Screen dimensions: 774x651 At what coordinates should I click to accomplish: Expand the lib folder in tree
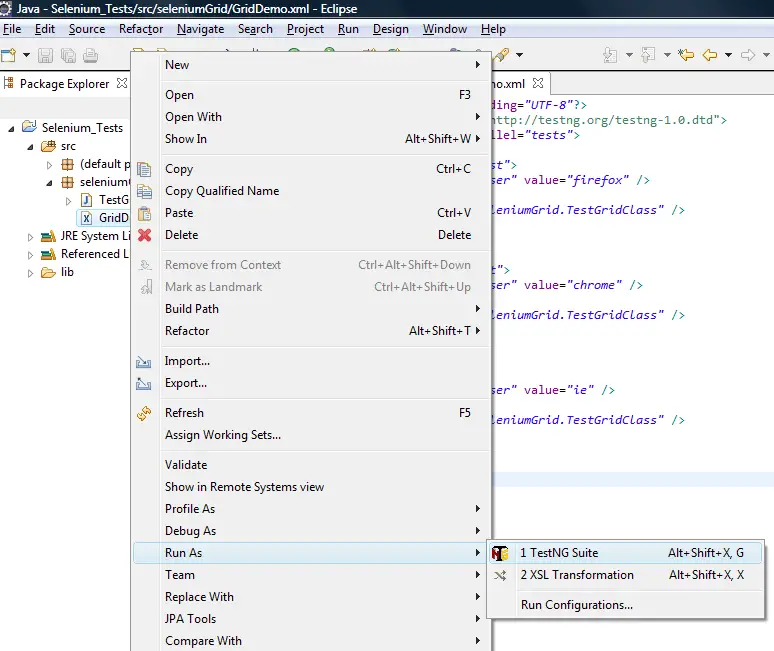tap(30, 272)
